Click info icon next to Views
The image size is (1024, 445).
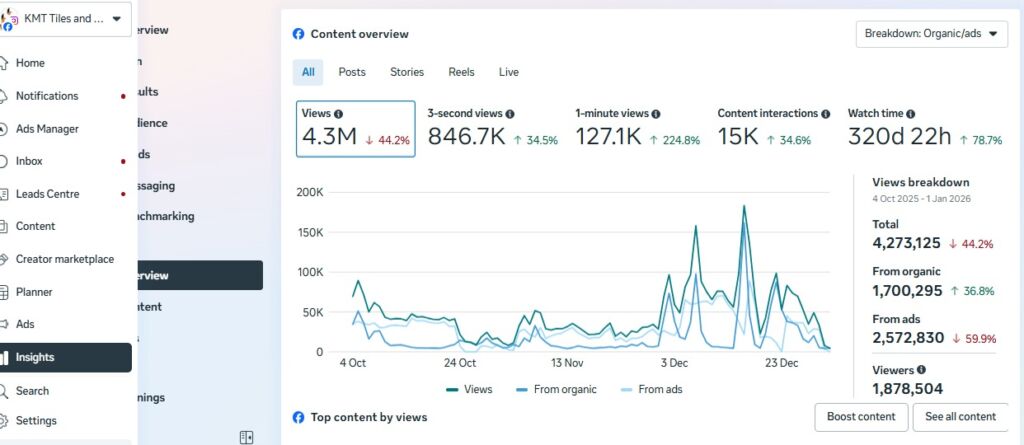click(x=338, y=114)
